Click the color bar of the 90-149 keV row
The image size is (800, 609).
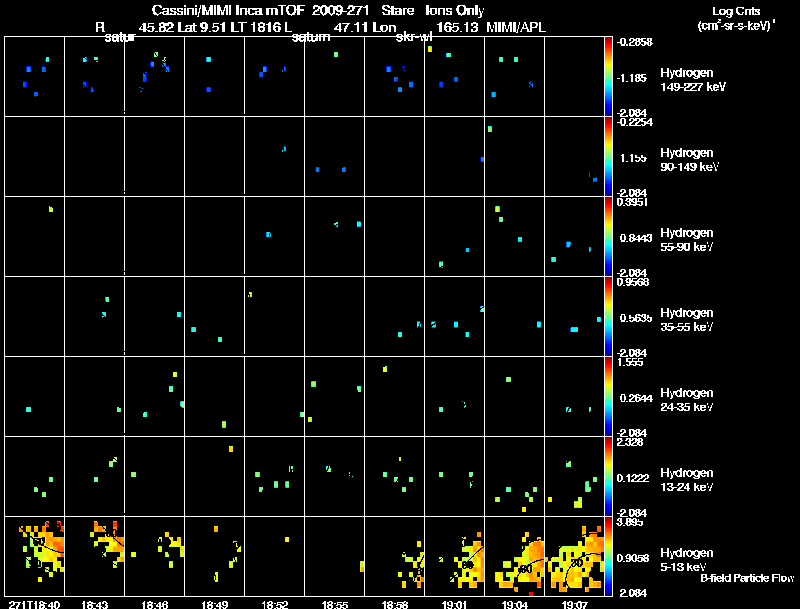pyautogui.click(x=608, y=157)
